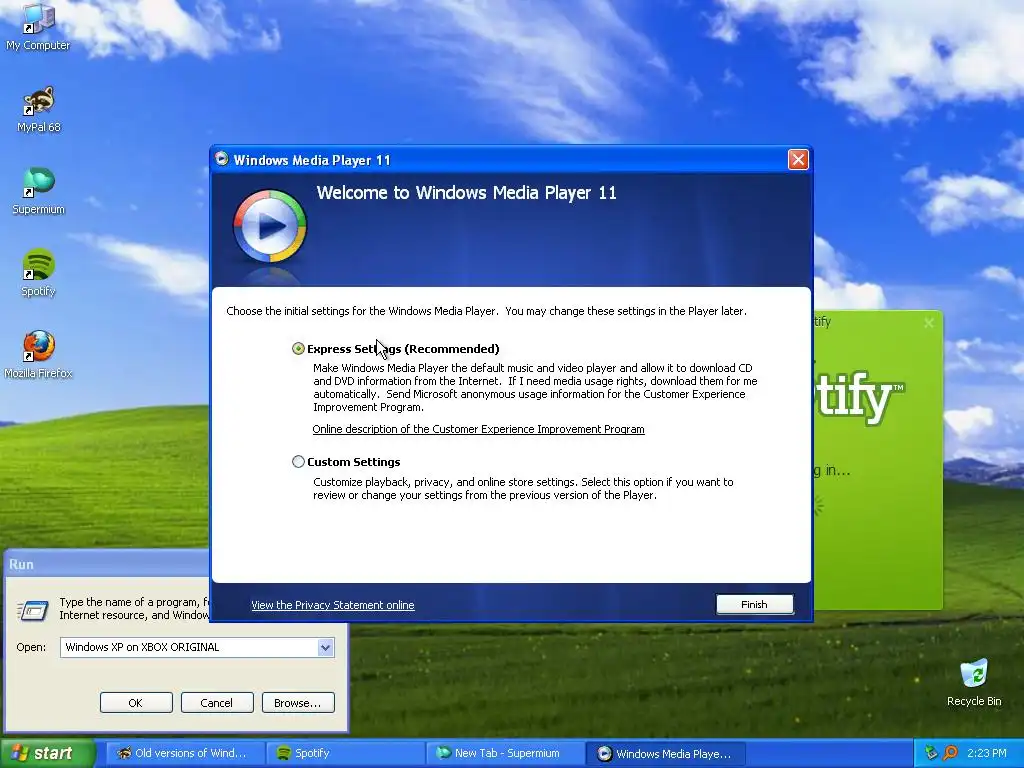Switch to New Tab - Supermium taskbar button
Viewport: 1024px width, 768px height.
[505, 753]
